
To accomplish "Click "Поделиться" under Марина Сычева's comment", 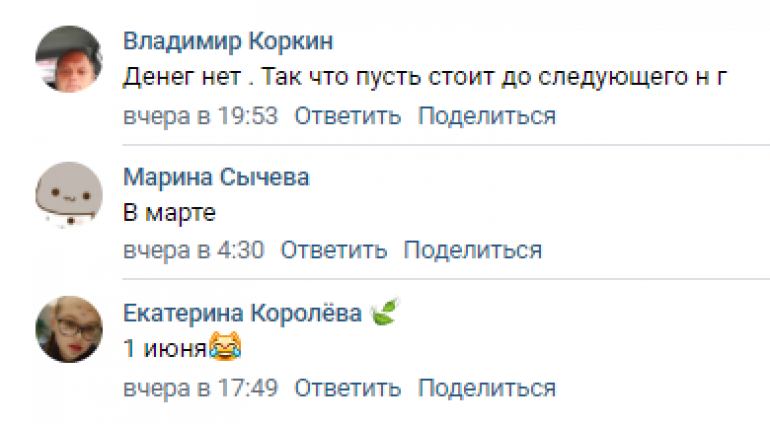I will (472, 250).
